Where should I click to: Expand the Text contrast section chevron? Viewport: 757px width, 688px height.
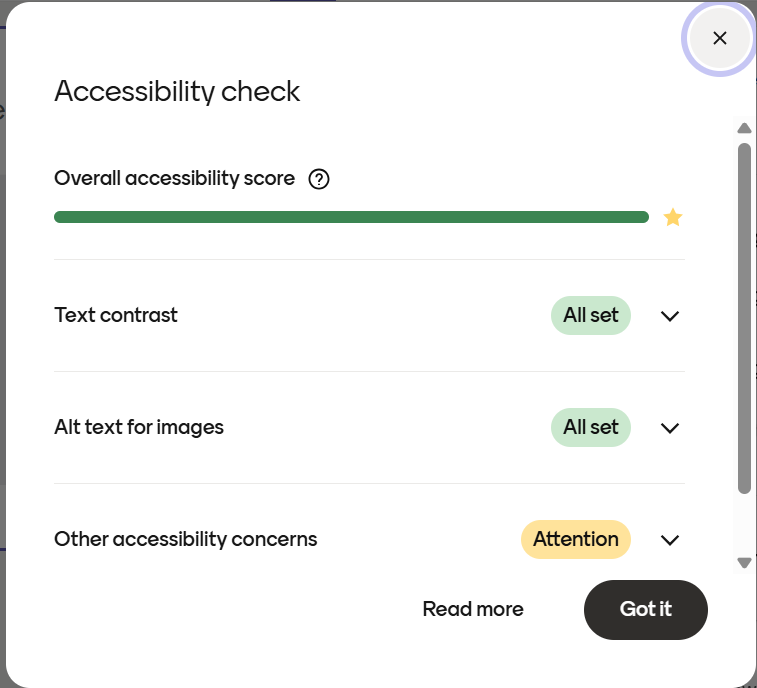tap(670, 316)
